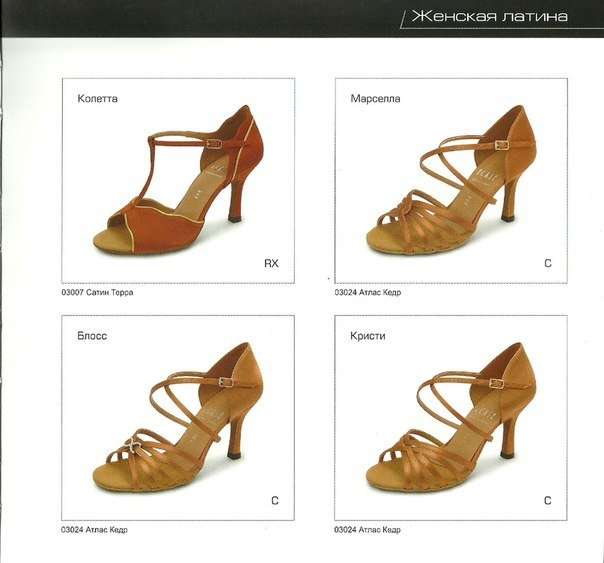Click the 'C' code in Кристи card
The width and height of the screenshot is (604, 563).
click(x=548, y=501)
